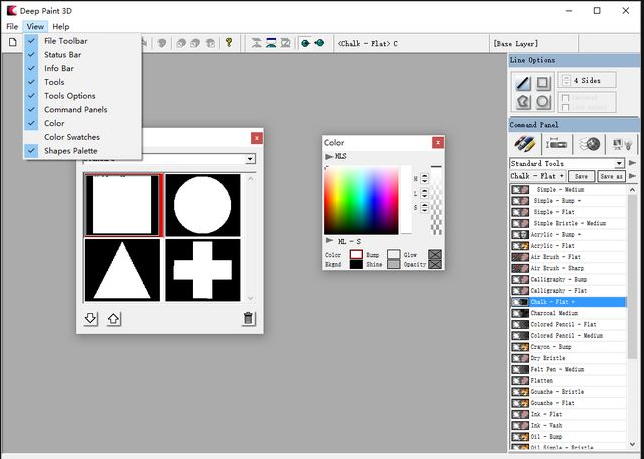
Task: Click the Save as button
Action: coord(611,176)
